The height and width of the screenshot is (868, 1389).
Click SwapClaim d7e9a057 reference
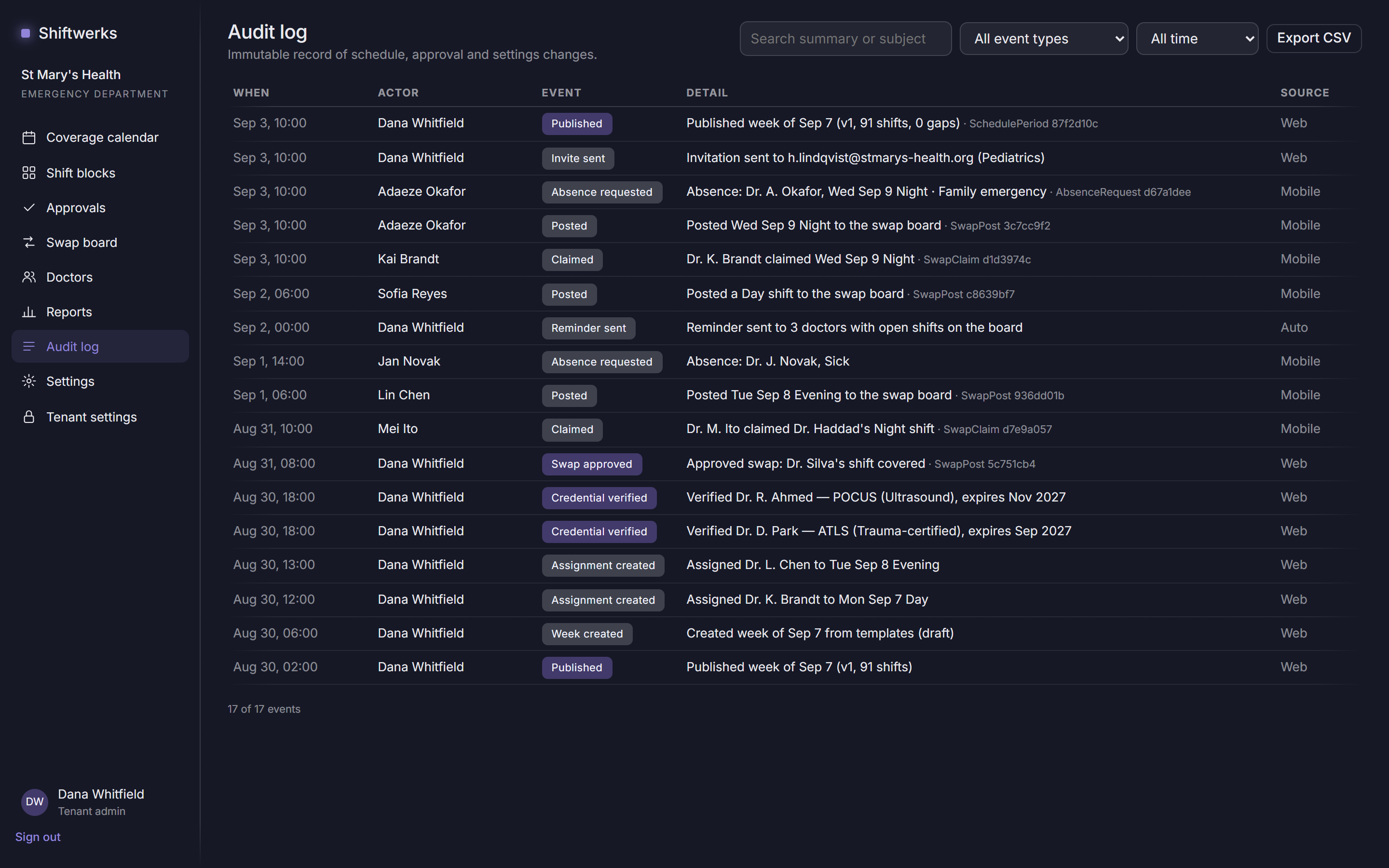[x=997, y=429]
